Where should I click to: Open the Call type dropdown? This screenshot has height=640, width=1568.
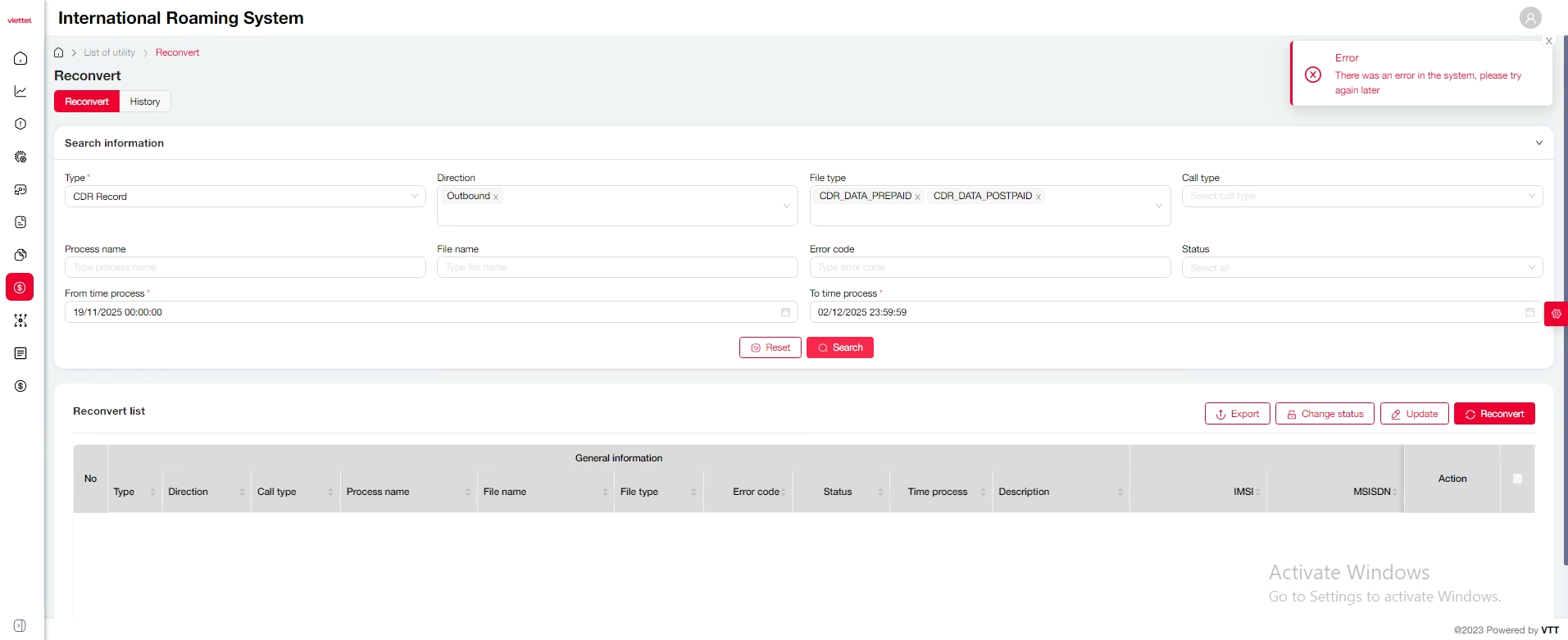click(1361, 197)
